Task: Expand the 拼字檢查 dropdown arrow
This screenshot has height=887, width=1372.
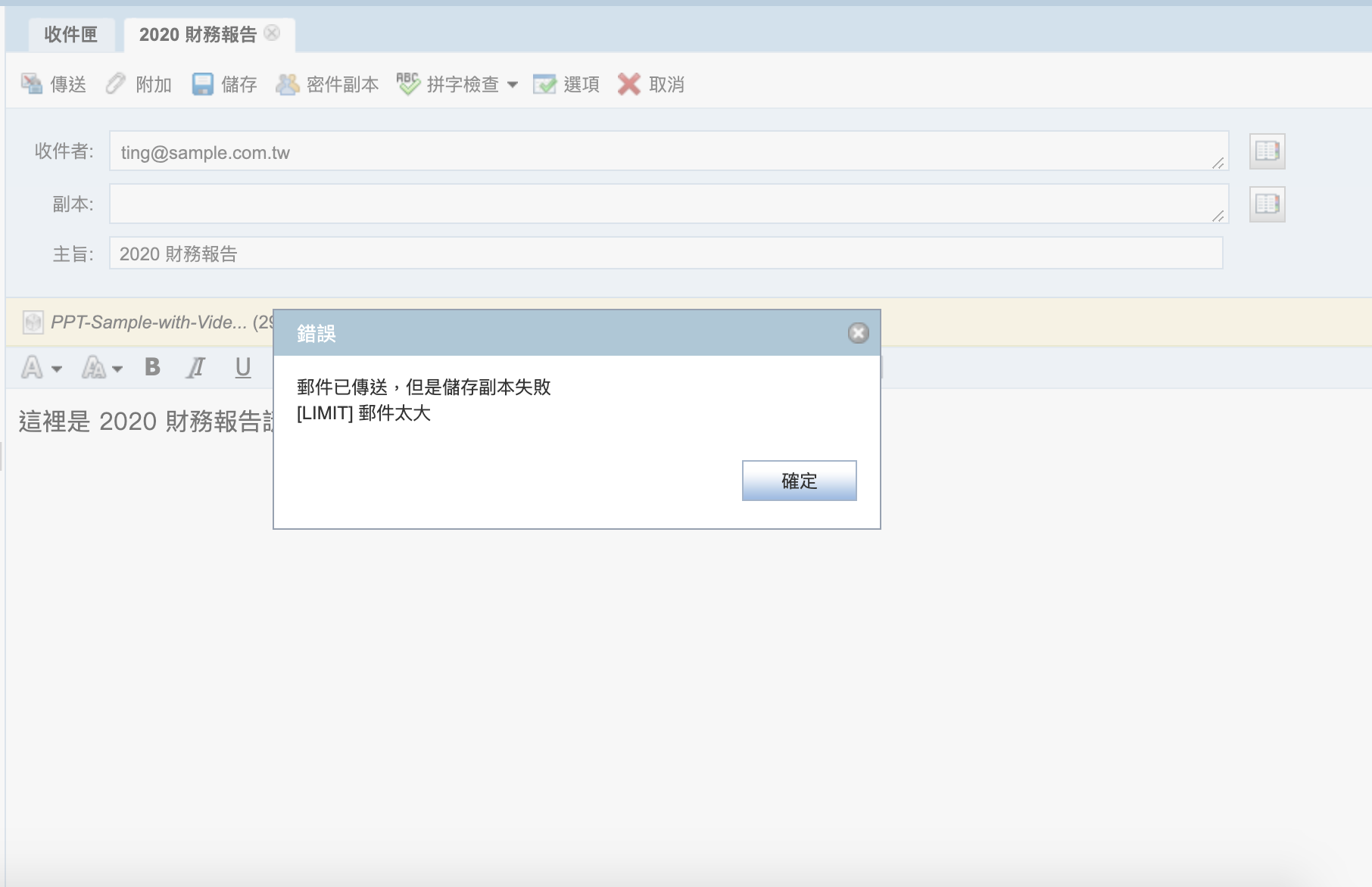Action: [x=513, y=85]
